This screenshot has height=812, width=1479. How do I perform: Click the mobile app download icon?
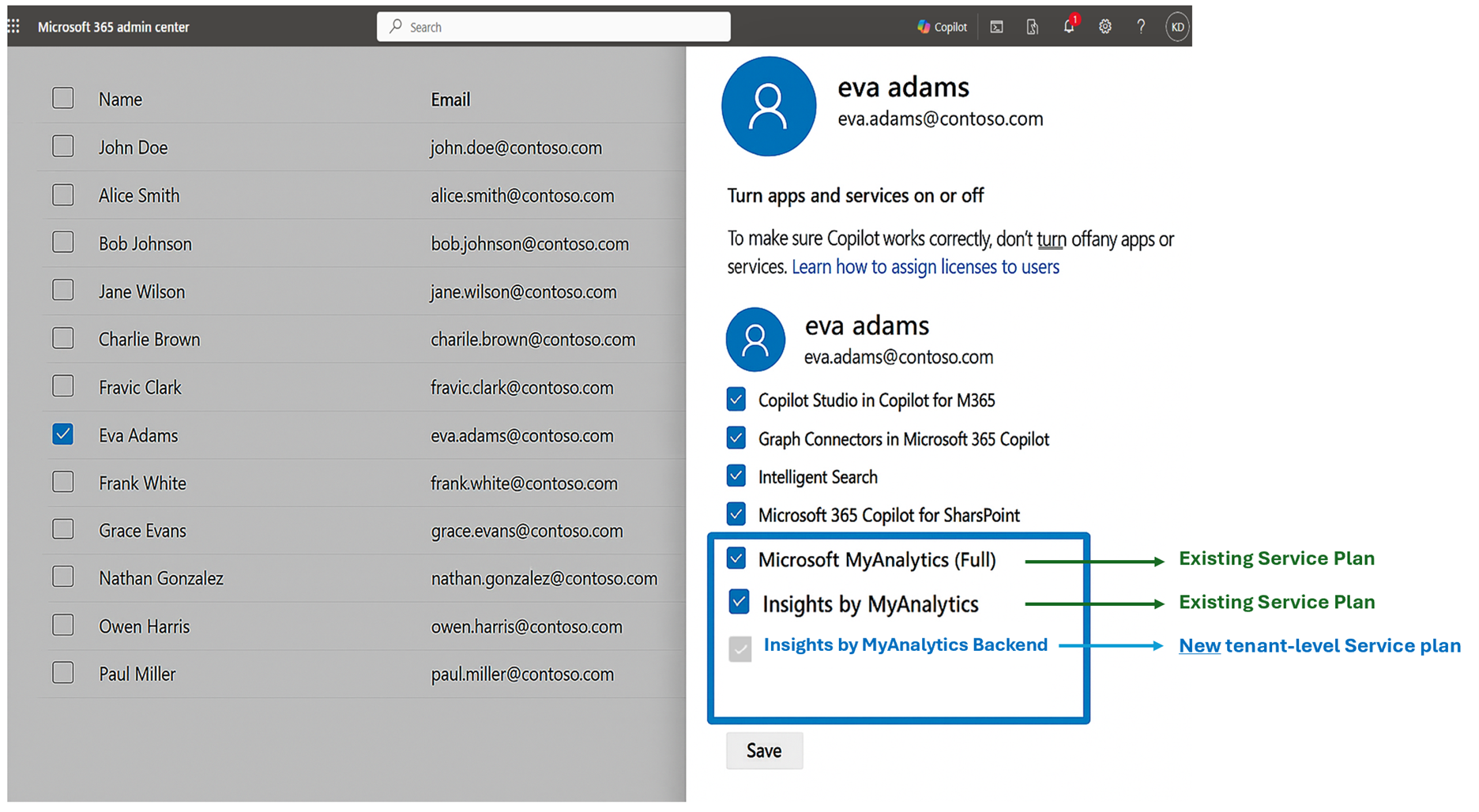tap(1033, 27)
